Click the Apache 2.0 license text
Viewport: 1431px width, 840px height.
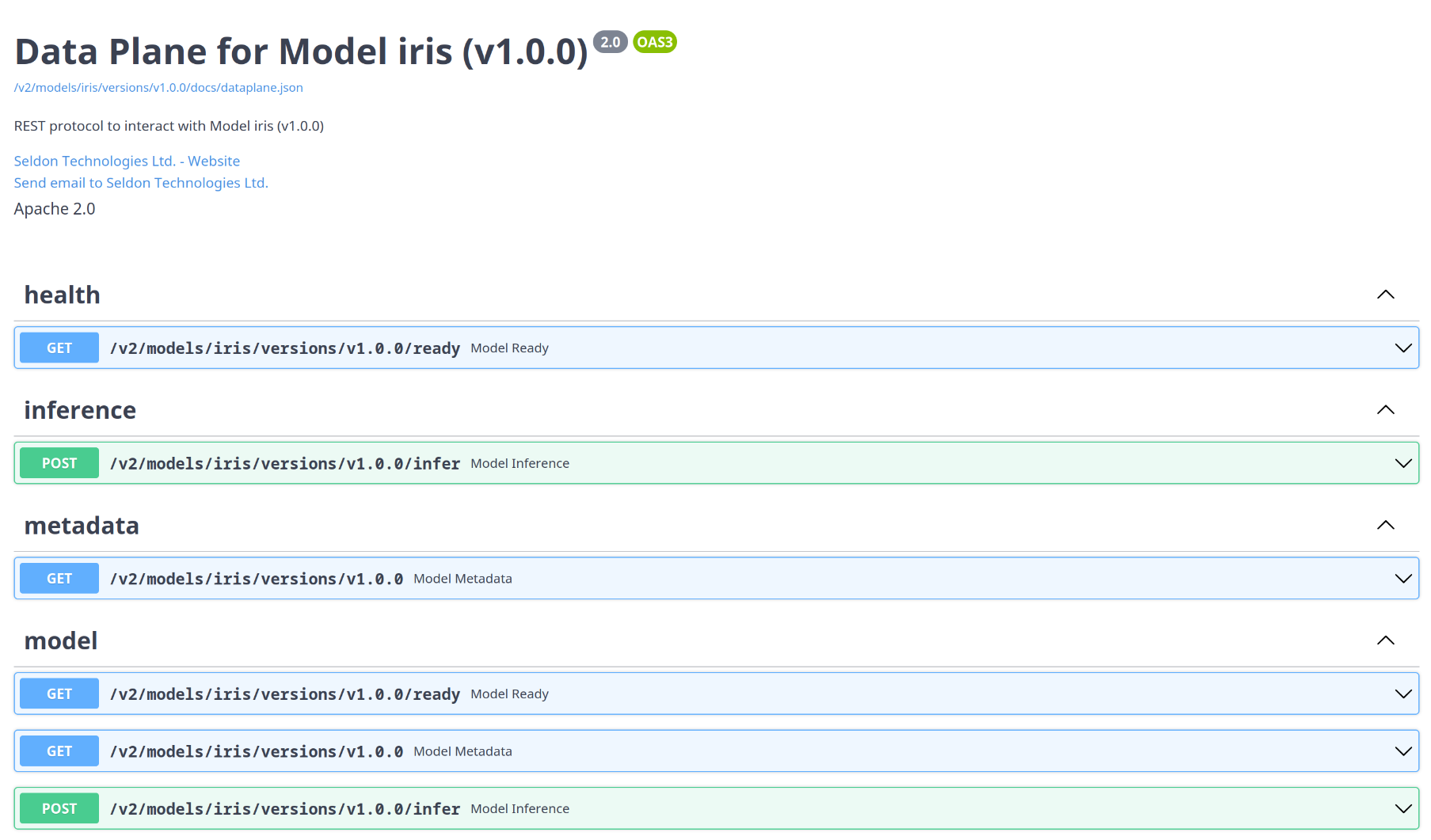(55, 209)
